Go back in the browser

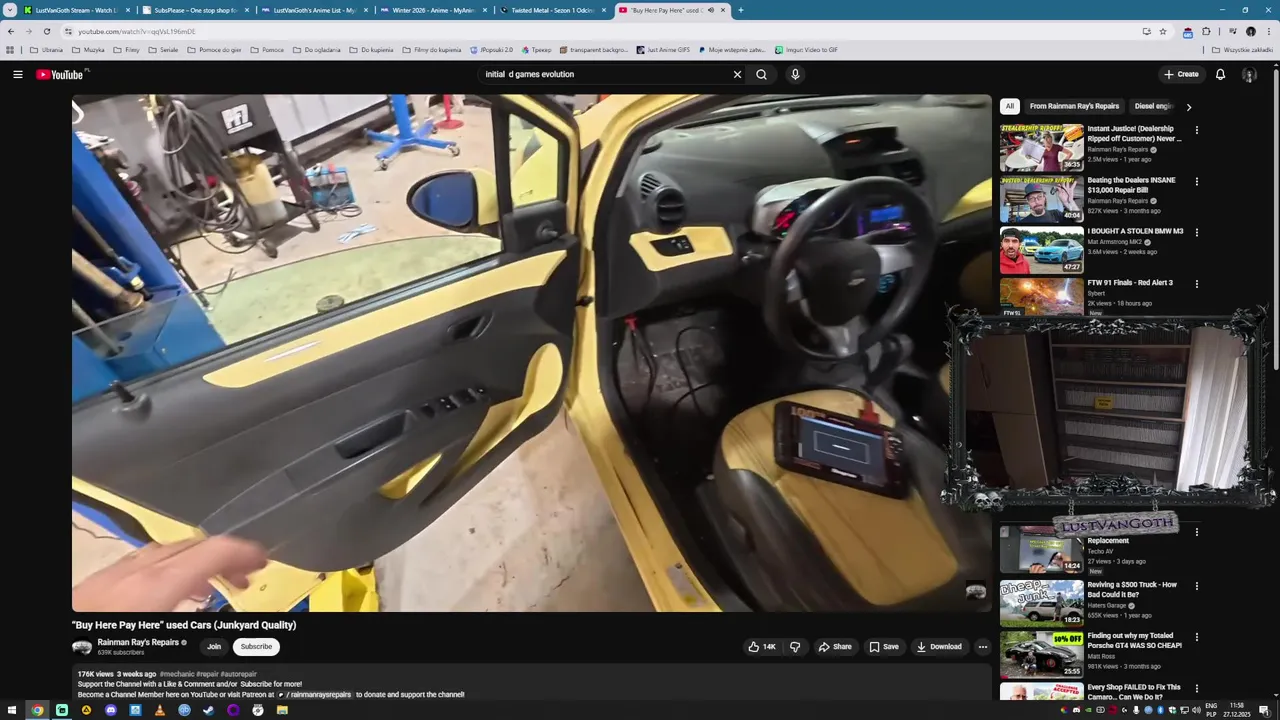pos(11,31)
